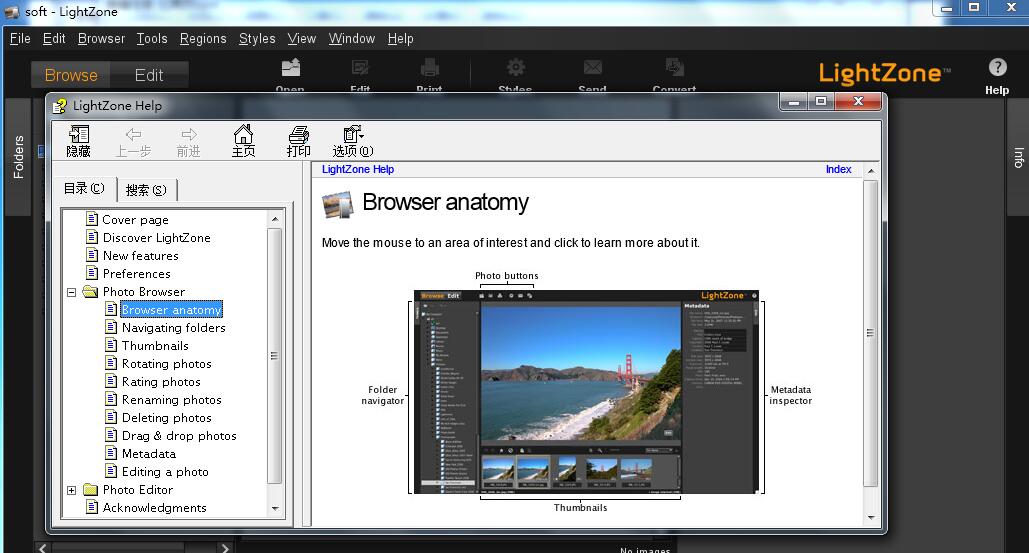Collapse the Photo Browser tree node

click(72, 292)
